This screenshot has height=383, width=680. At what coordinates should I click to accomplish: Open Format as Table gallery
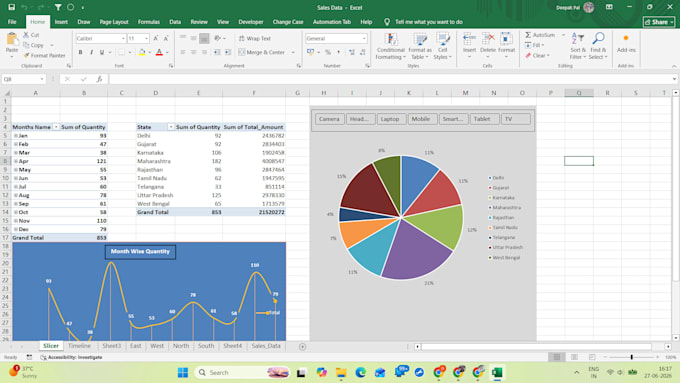[420, 46]
